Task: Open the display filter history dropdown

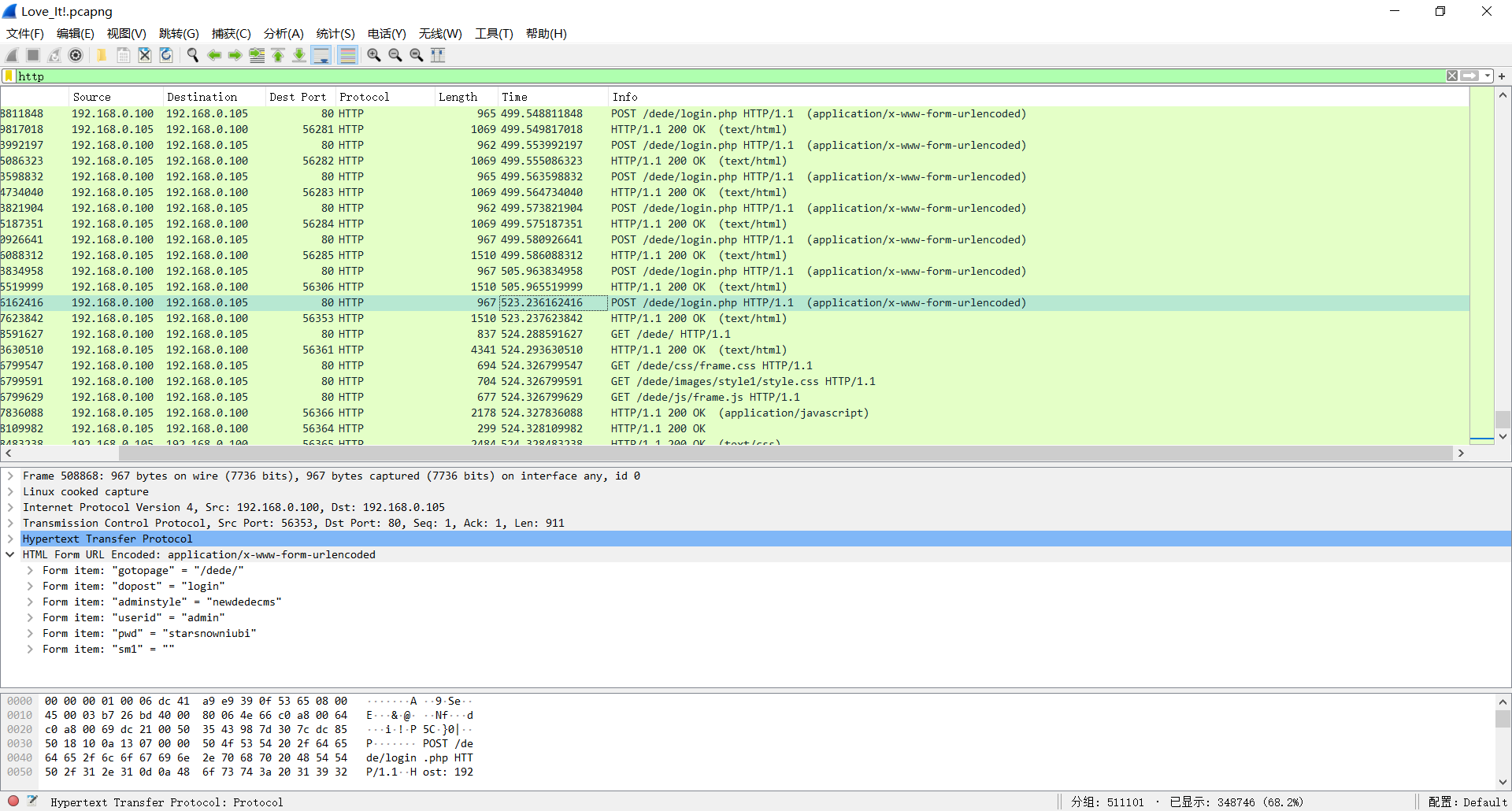Action: (1488, 76)
